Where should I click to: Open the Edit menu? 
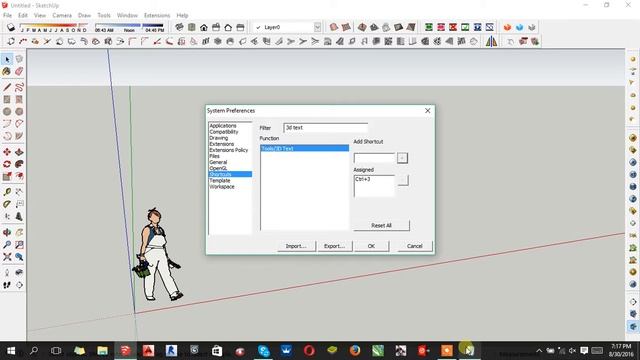pyautogui.click(x=23, y=16)
